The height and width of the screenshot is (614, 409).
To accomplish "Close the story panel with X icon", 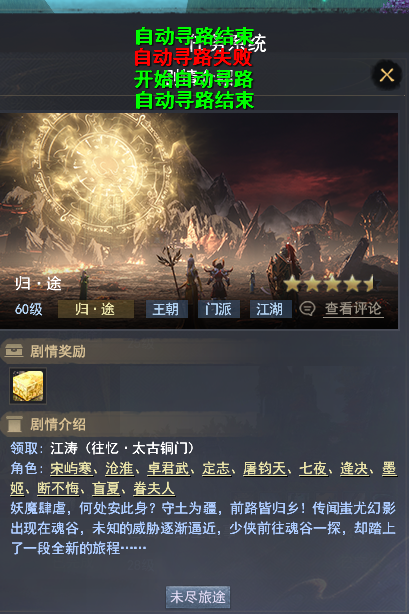I will tap(386, 74).
